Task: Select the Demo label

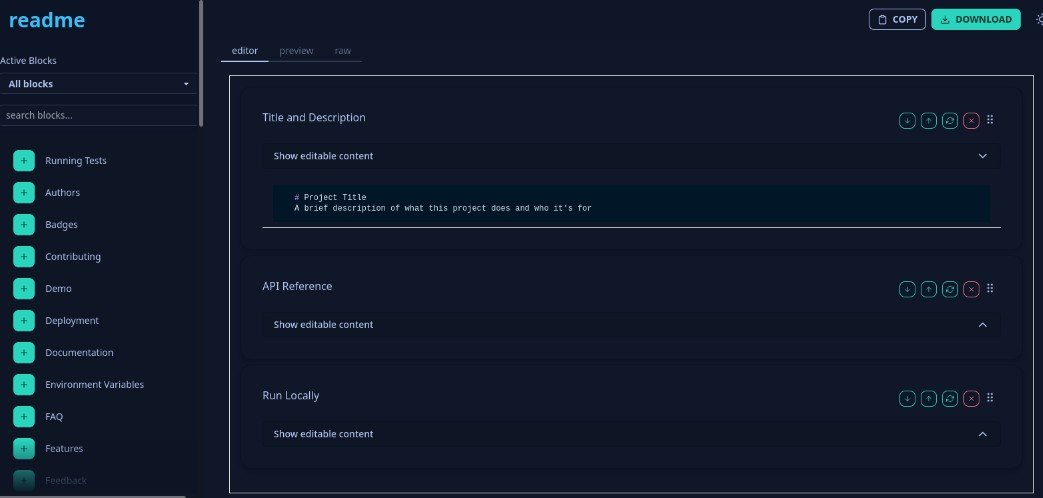Action: 59,288
